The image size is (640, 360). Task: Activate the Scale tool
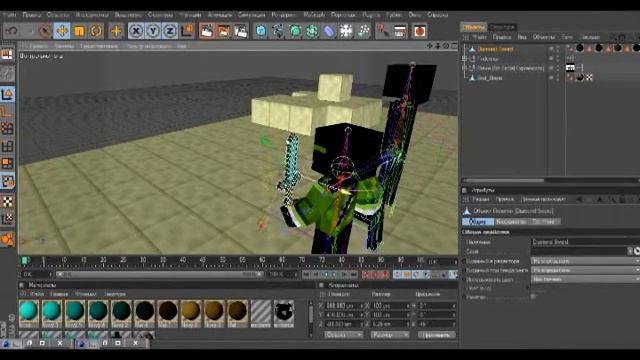click(79, 31)
